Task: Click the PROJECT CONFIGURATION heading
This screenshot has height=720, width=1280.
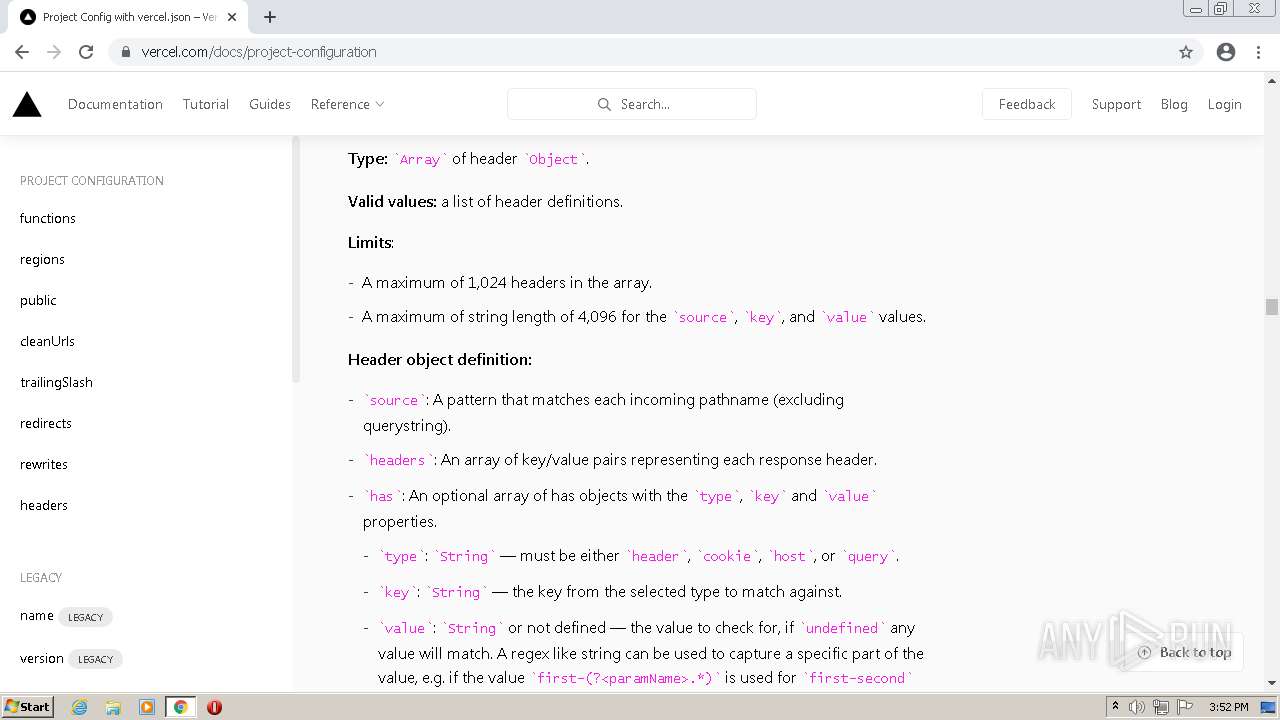Action: pyautogui.click(x=92, y=181)
